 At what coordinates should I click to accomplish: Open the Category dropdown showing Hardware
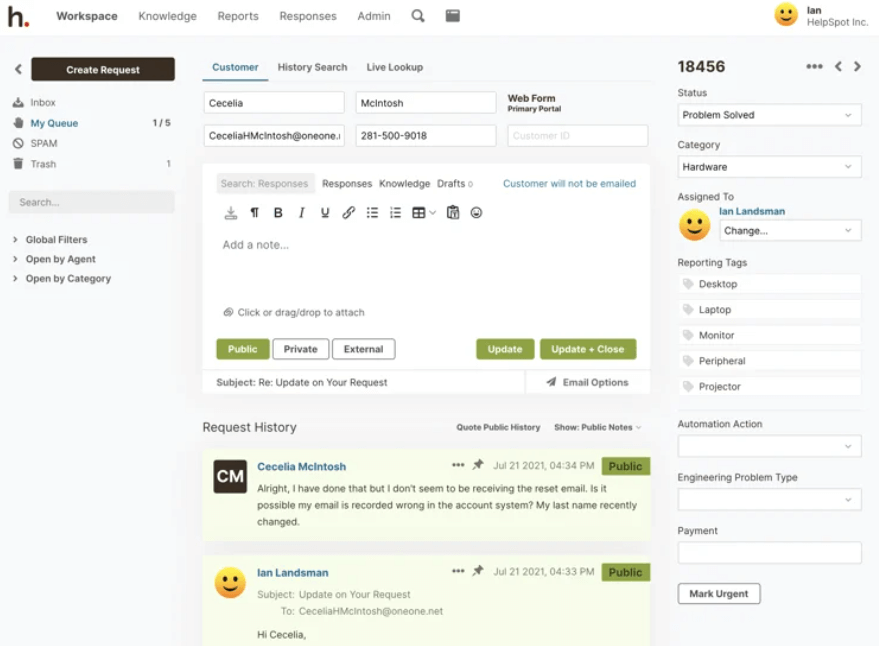769,167
